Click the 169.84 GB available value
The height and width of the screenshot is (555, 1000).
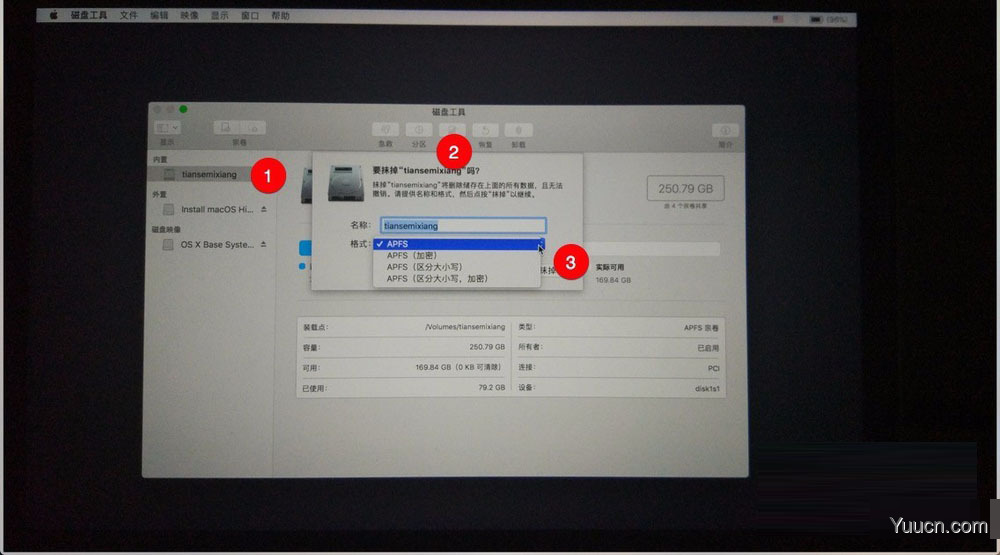(613, 280)
